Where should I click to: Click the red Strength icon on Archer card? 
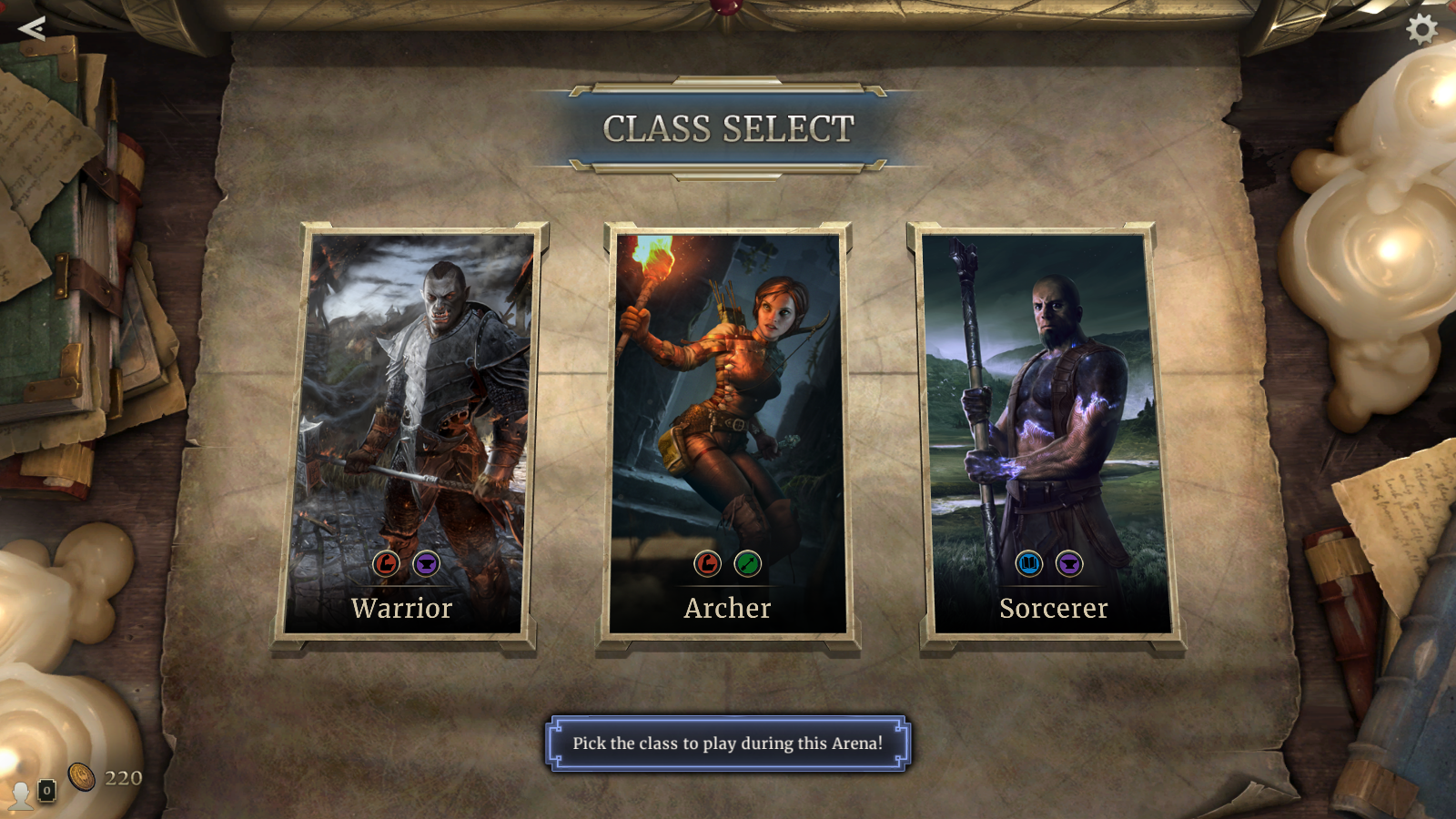click(708, 564)
